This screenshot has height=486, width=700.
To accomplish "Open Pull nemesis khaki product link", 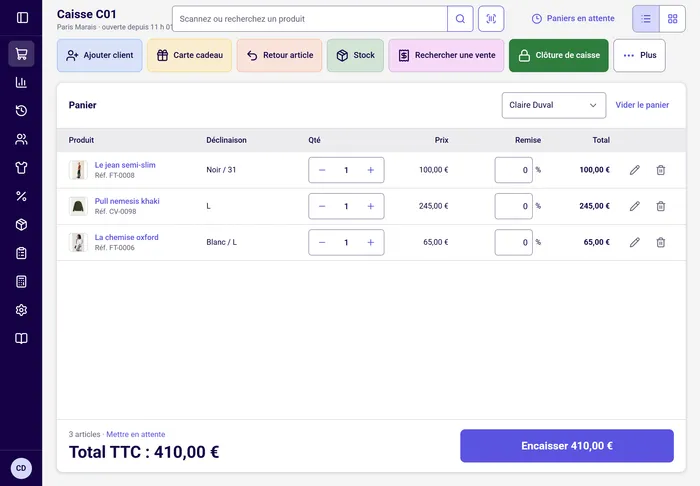I will [x=127, y=201].
